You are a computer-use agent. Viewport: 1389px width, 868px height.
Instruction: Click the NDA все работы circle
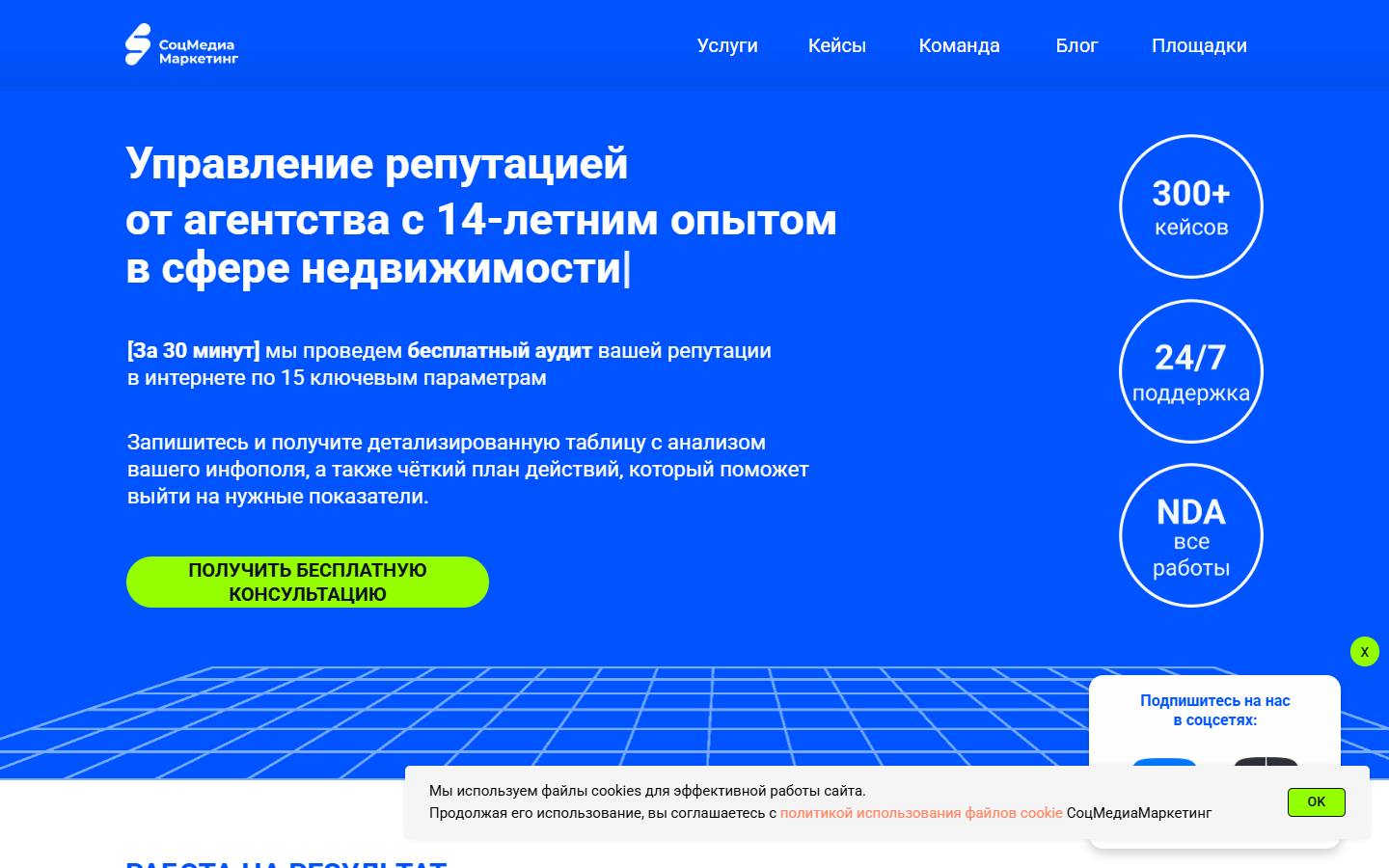tap(1191, 535)
